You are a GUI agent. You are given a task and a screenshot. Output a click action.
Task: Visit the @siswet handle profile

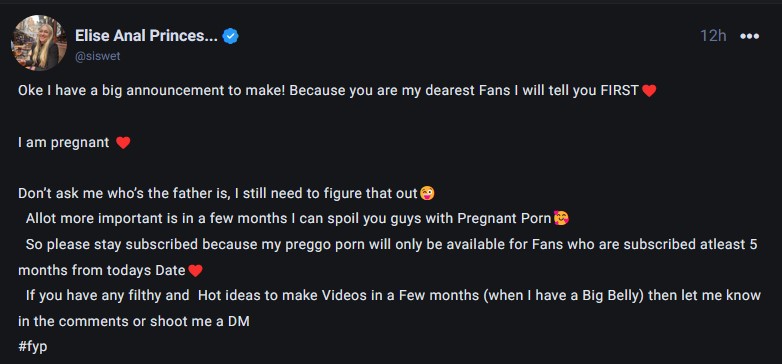pos(98,56)
